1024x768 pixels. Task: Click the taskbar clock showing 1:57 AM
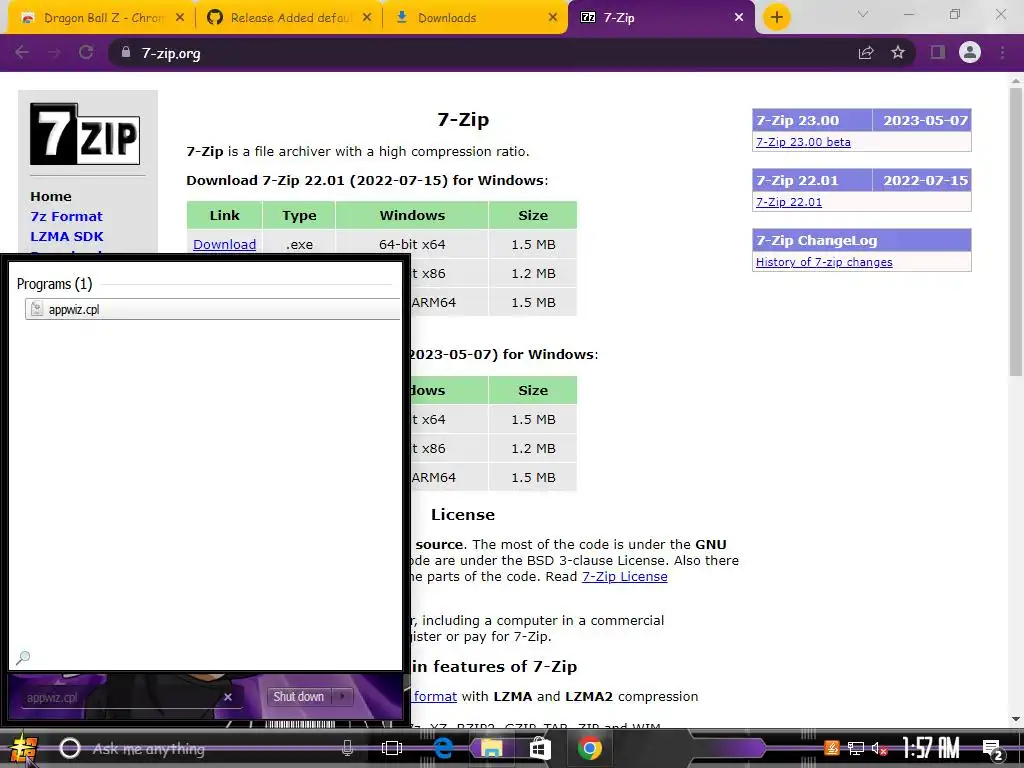(x=931, y=748)
